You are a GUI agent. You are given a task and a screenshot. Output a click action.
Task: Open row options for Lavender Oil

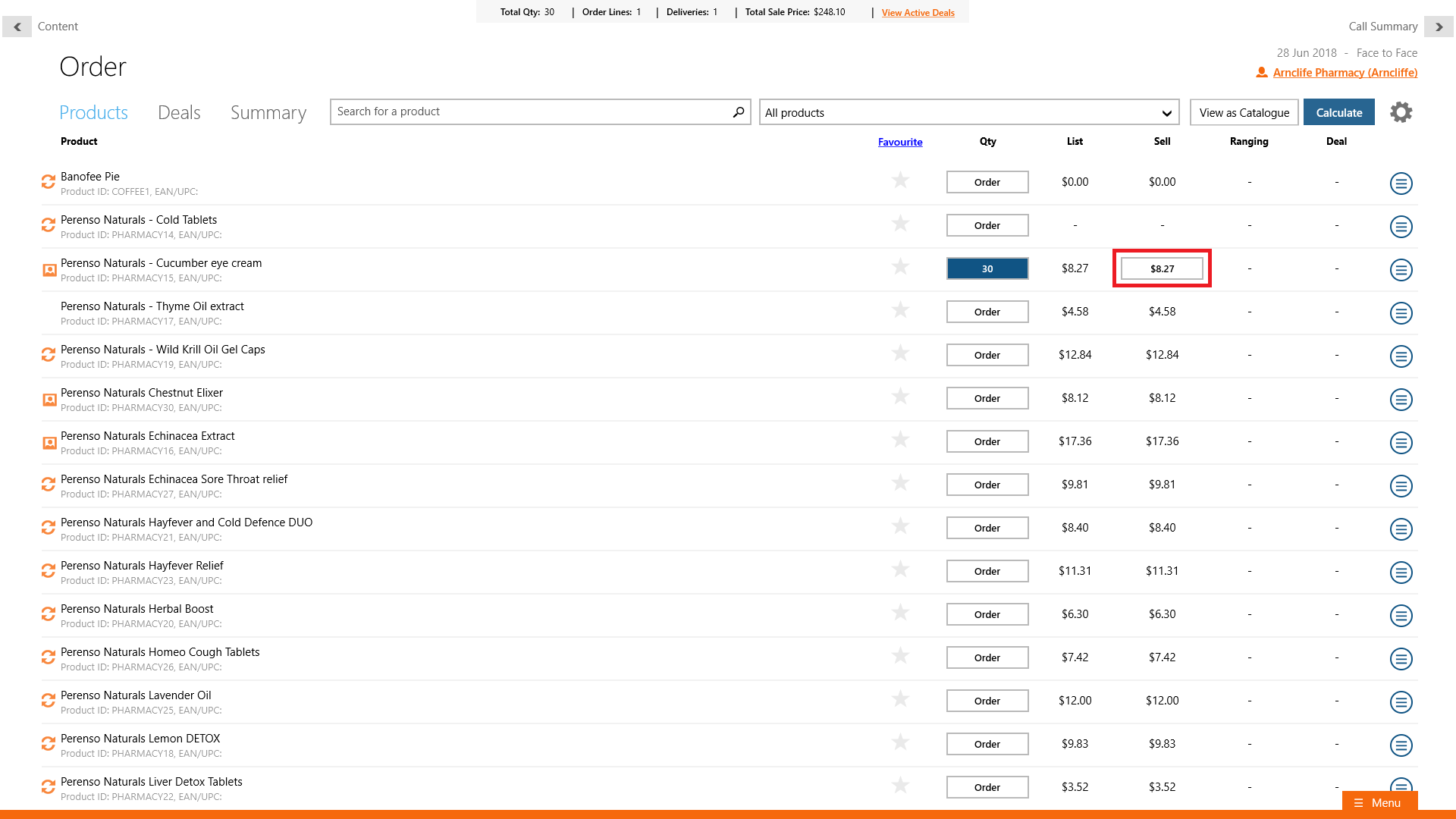pyautogui.click(x=1401, y=701)
